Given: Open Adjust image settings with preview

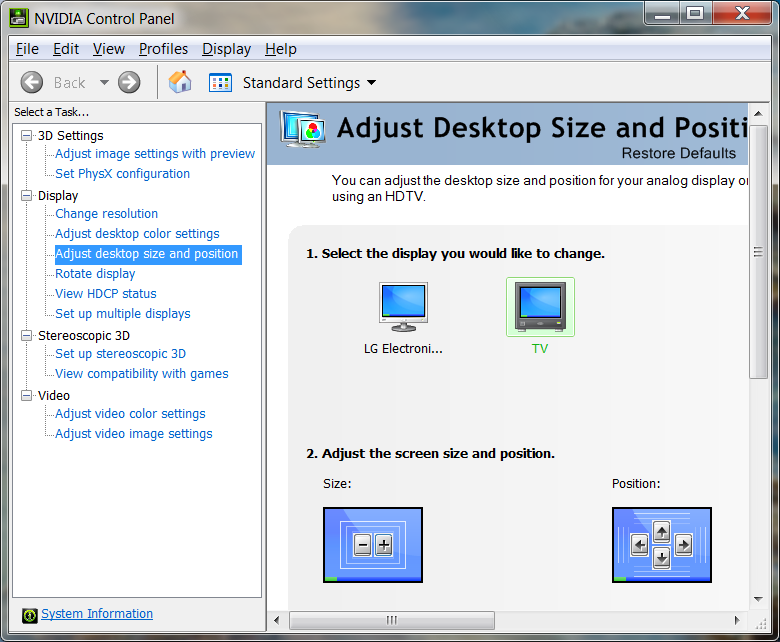Looking at the screenshot, I should tap(155, 154).
